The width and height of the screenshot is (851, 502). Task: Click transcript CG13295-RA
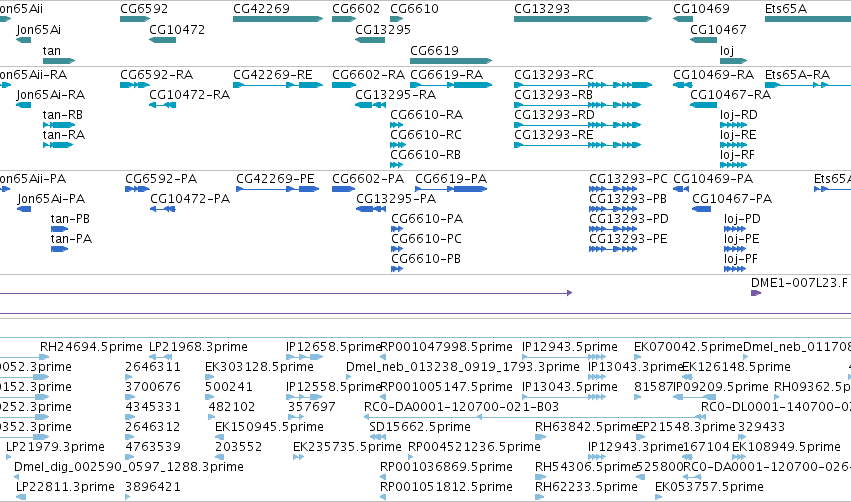click(x=395, y=95)
